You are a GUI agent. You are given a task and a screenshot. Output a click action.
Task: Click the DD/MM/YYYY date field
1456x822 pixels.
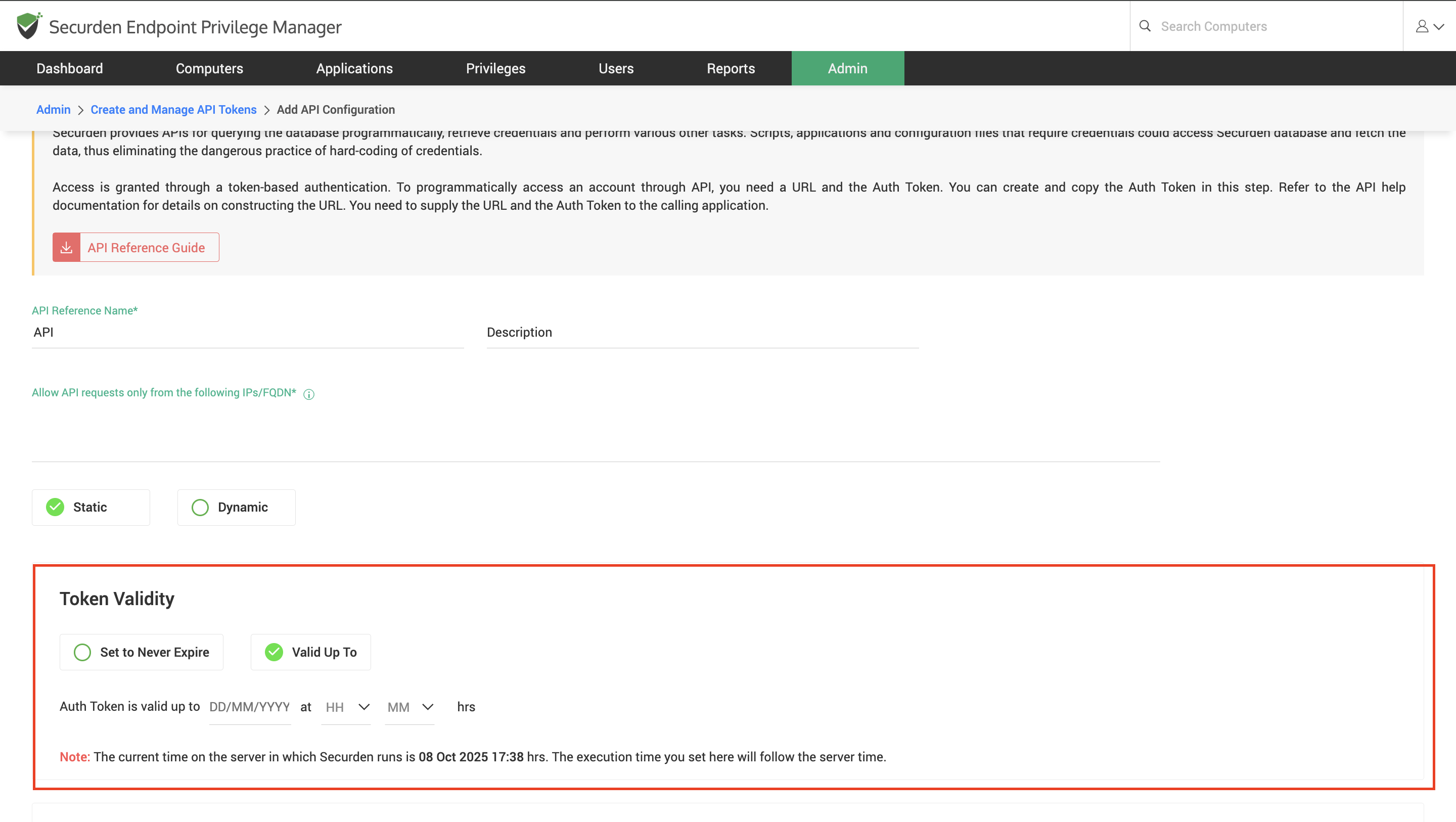pos(249,707)
